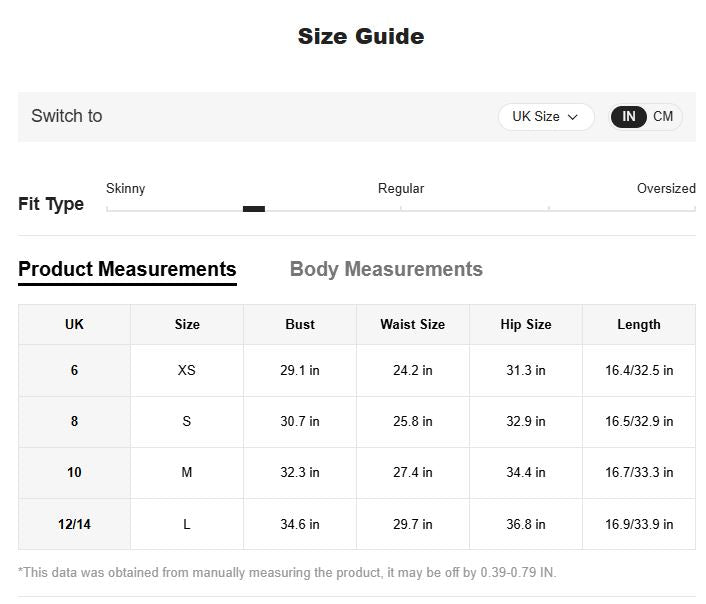706x604 pixels.
Task: Select the IN unit option
Action: pyautogui.click(x=628, y=117)
